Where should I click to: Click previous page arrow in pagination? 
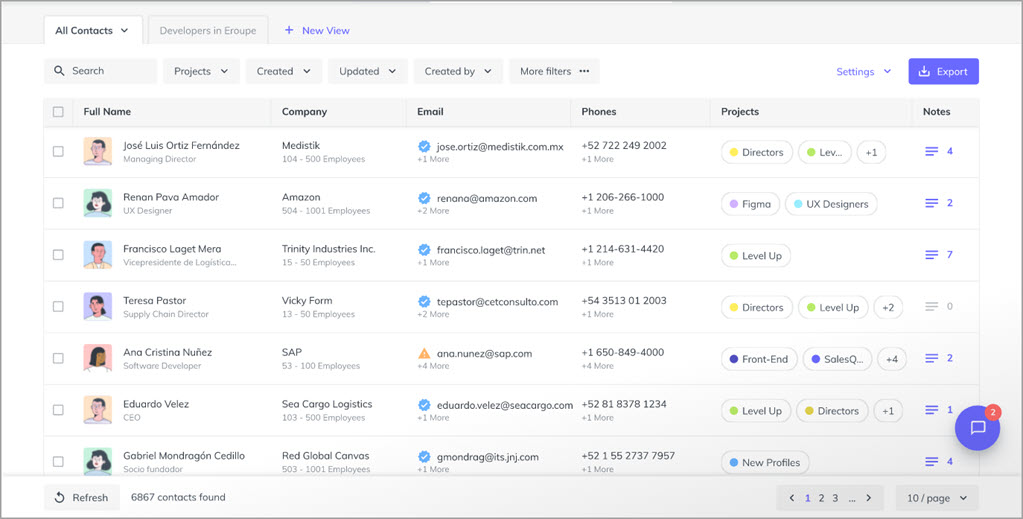click(792, 498)
